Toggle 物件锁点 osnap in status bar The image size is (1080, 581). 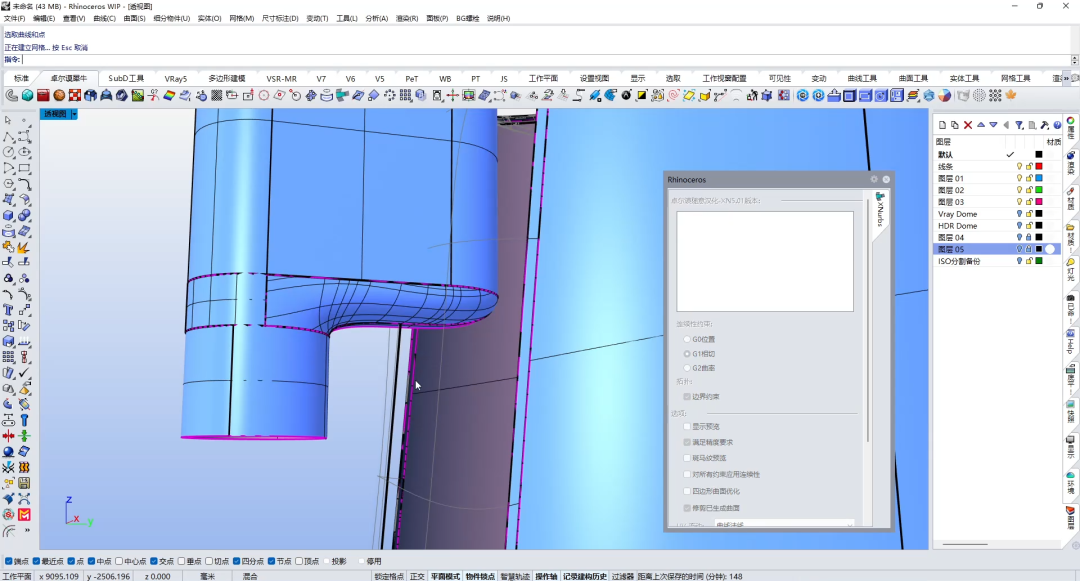point(480,576)
